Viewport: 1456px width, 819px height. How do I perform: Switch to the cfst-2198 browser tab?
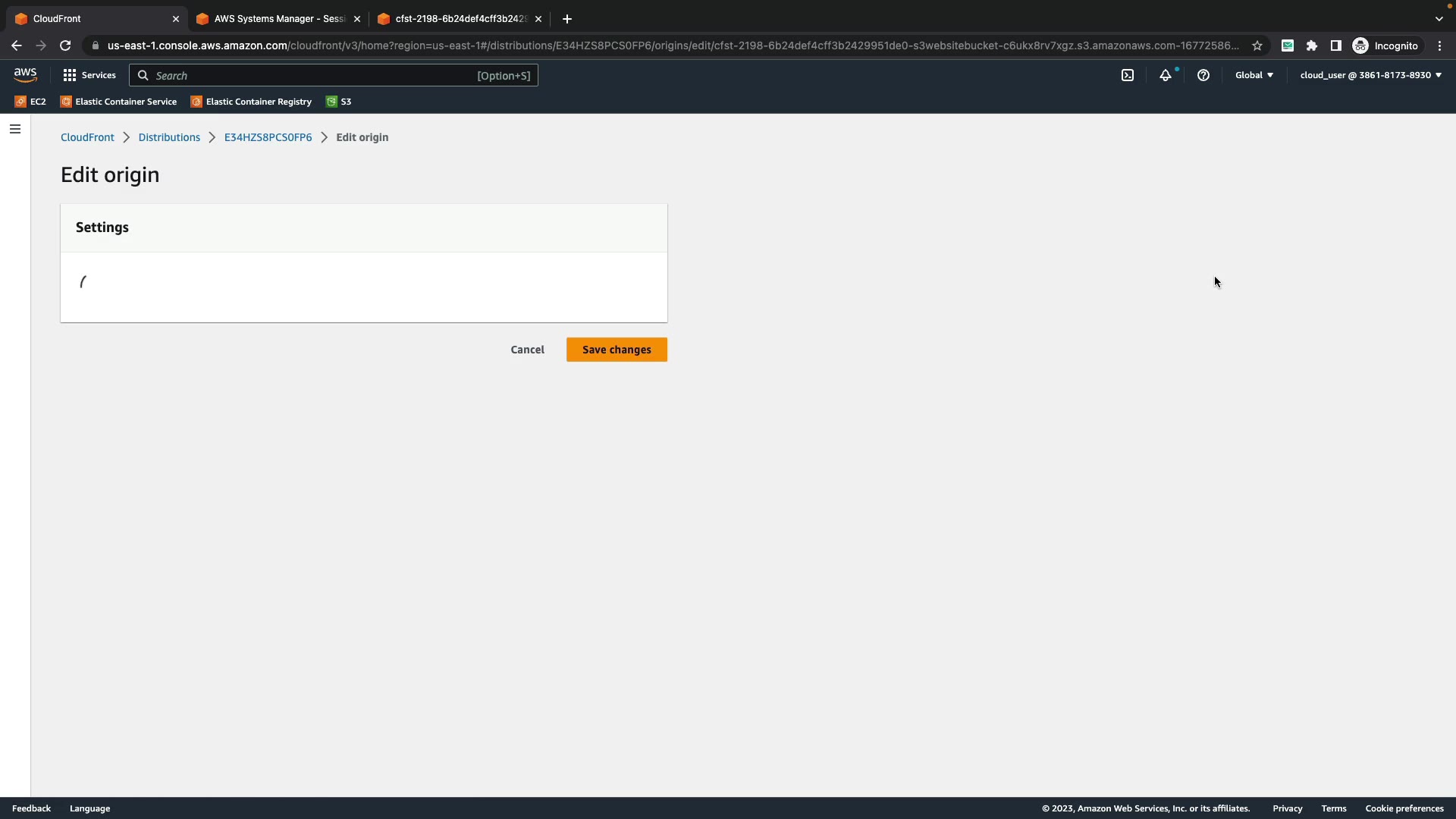[460, 19]
